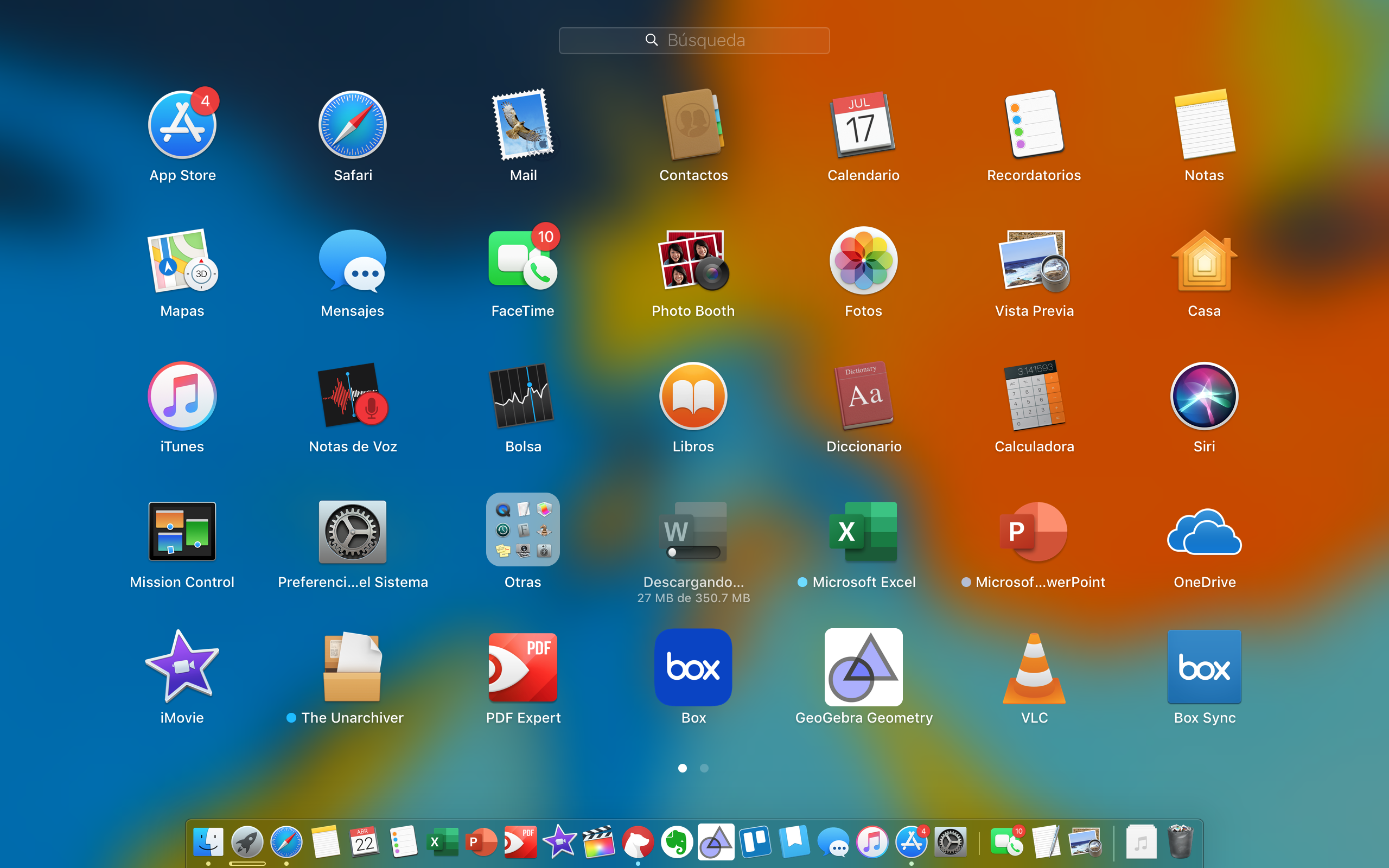Launch Photo Booth from Launchpad

coord(693,261)
